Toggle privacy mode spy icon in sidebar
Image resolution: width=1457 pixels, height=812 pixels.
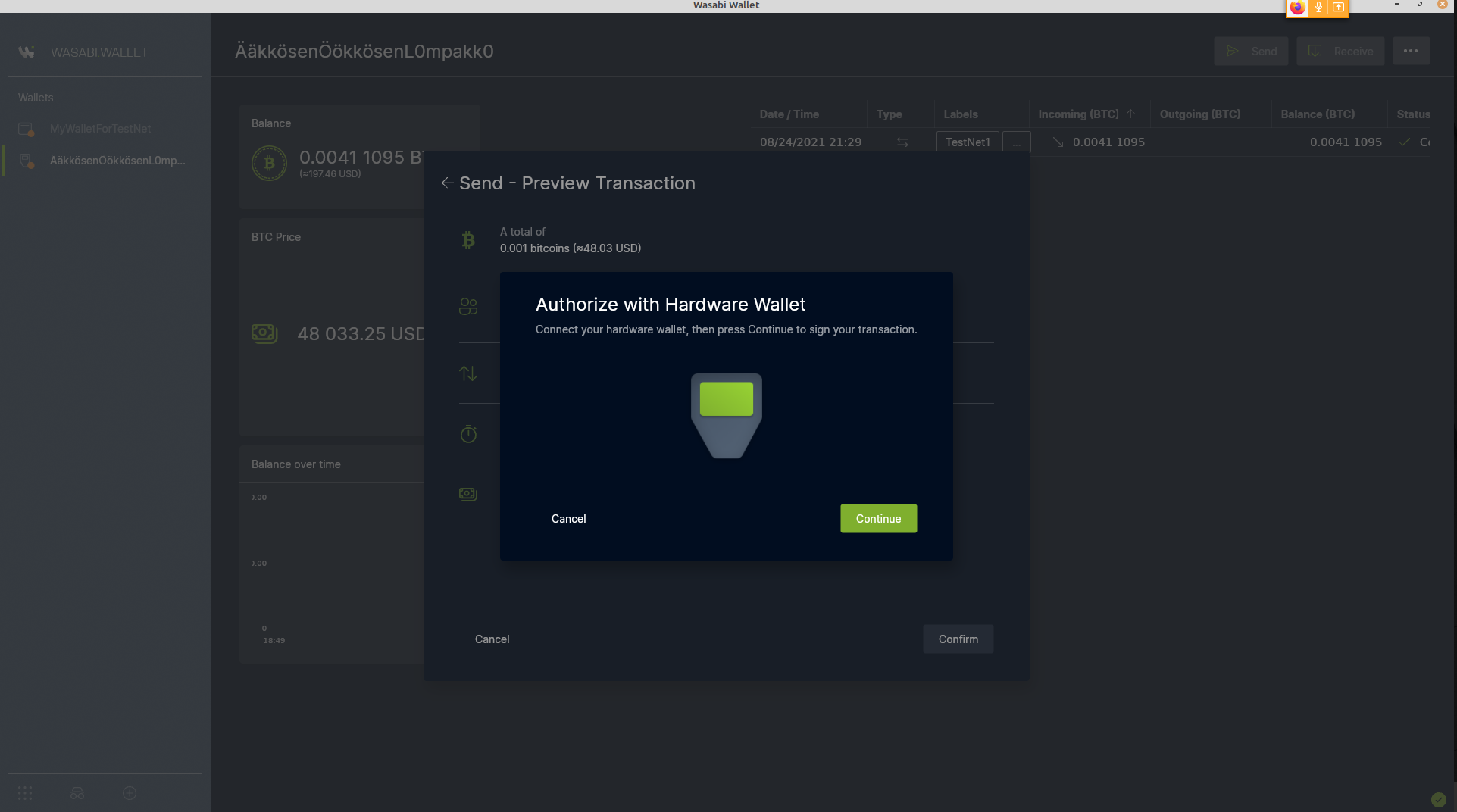point(77,792)
